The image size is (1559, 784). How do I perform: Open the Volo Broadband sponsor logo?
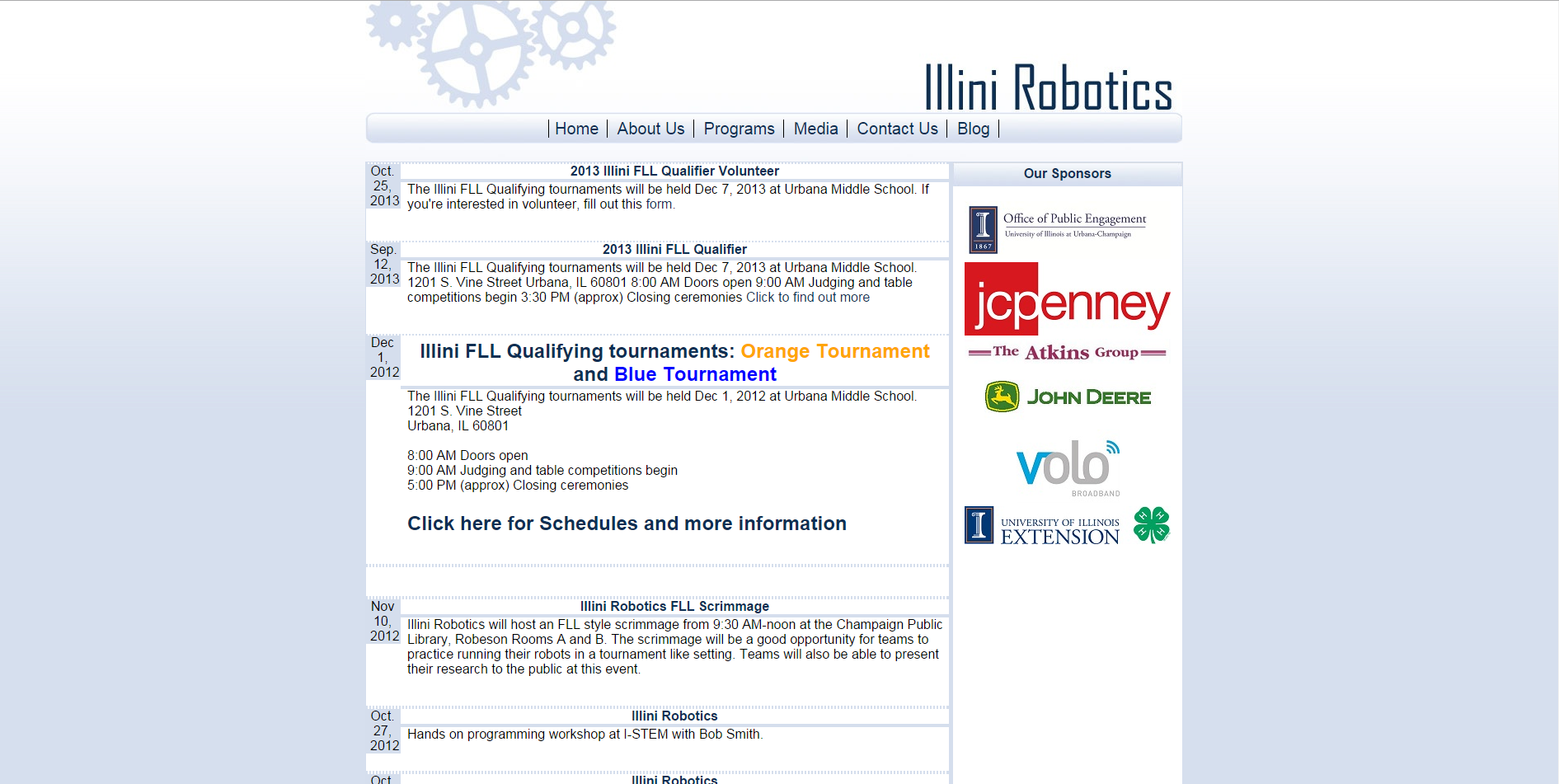(x=1068, y=467)
